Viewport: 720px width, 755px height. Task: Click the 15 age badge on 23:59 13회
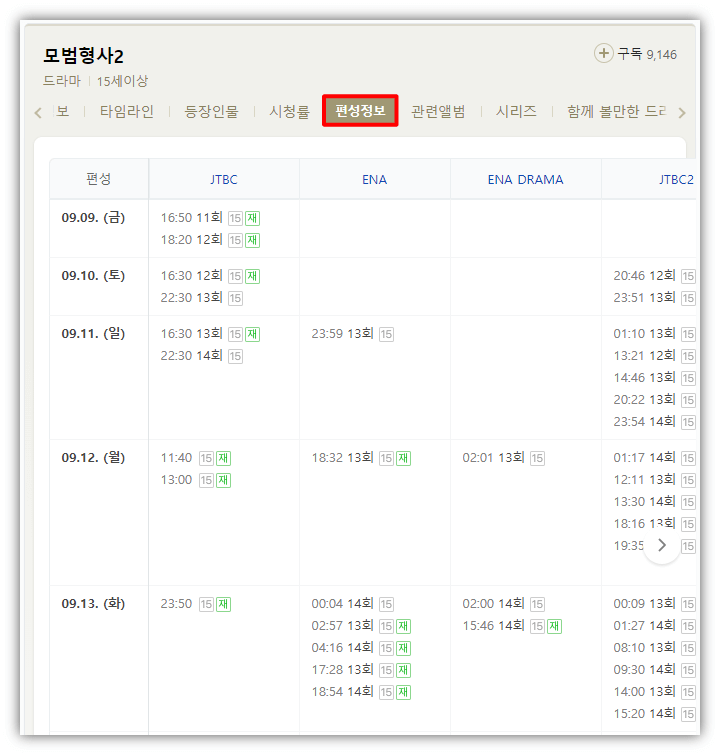(386, 334)
